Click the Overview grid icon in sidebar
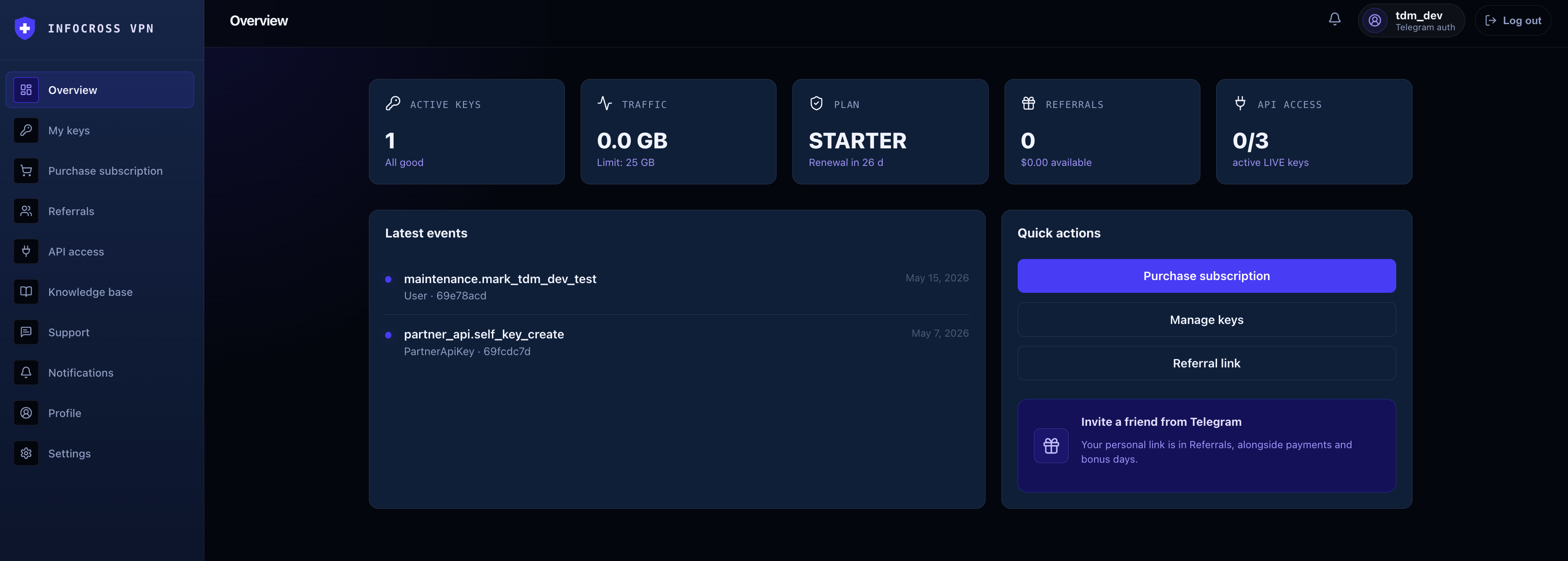The image size is (1568, 561). pyautogui.click(x=26, y=90)
